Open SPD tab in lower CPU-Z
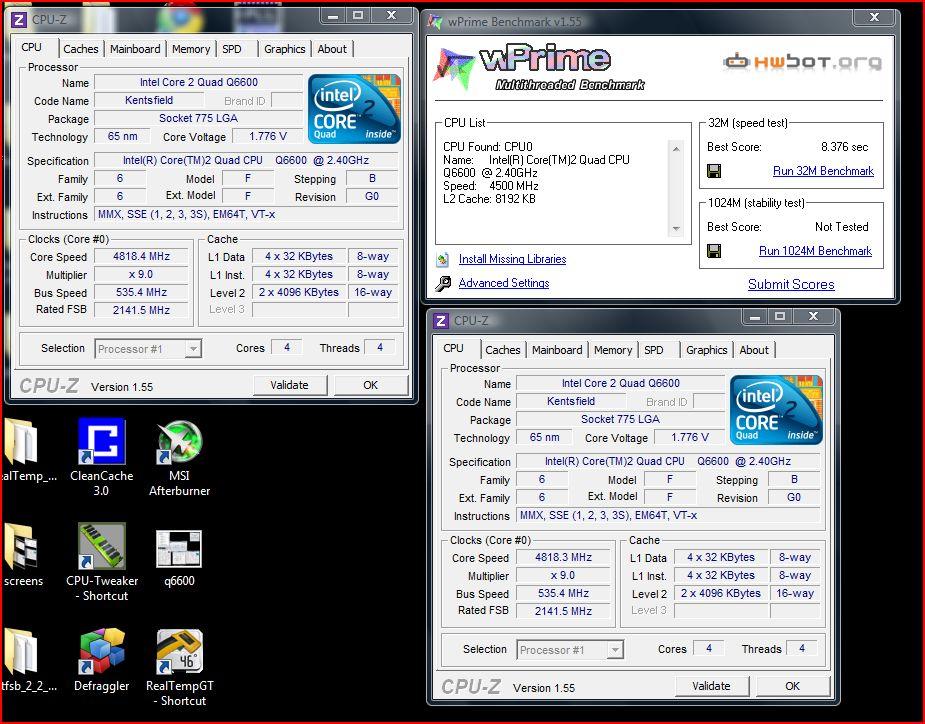925x724 pixels. point(654,350)
